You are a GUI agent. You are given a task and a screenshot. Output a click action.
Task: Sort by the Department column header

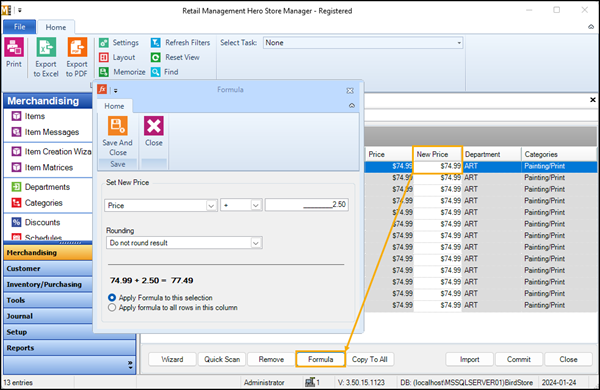click(x=492, y=154)
